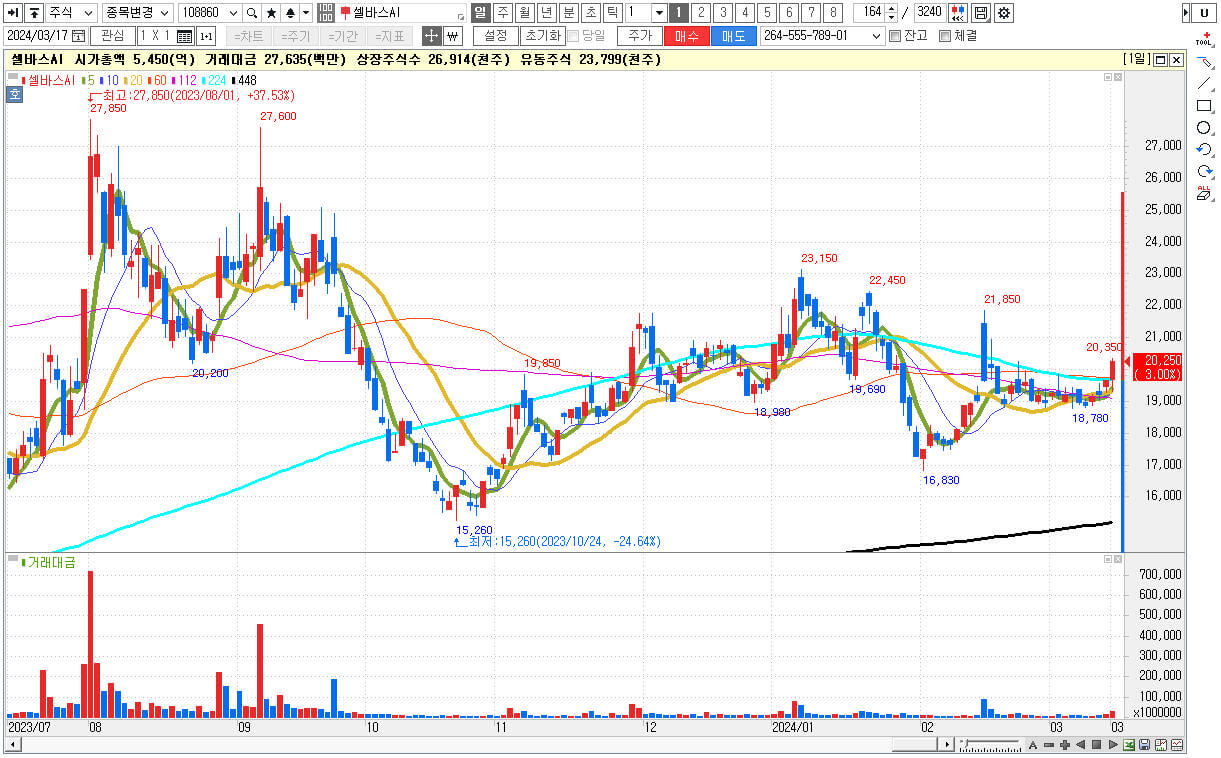Image resolution: width=1221 pixels, height=758 pixels.
Task: Select the 주 weekly period toggle
Action: 502,13
